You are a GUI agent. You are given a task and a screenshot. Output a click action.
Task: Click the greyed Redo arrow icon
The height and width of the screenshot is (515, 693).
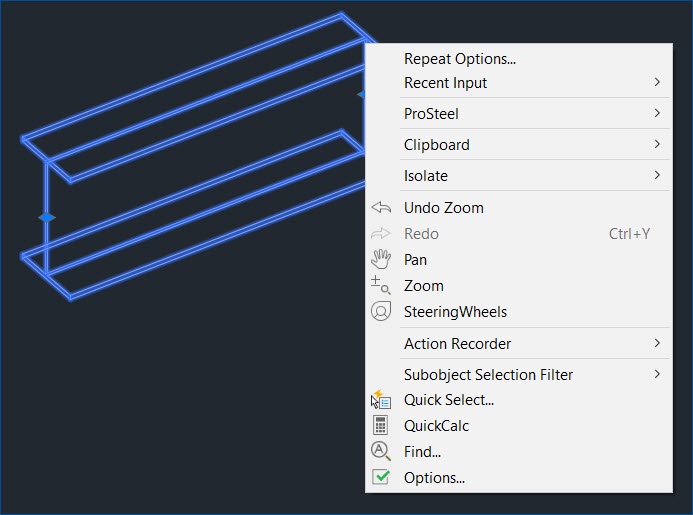(381, 233)
